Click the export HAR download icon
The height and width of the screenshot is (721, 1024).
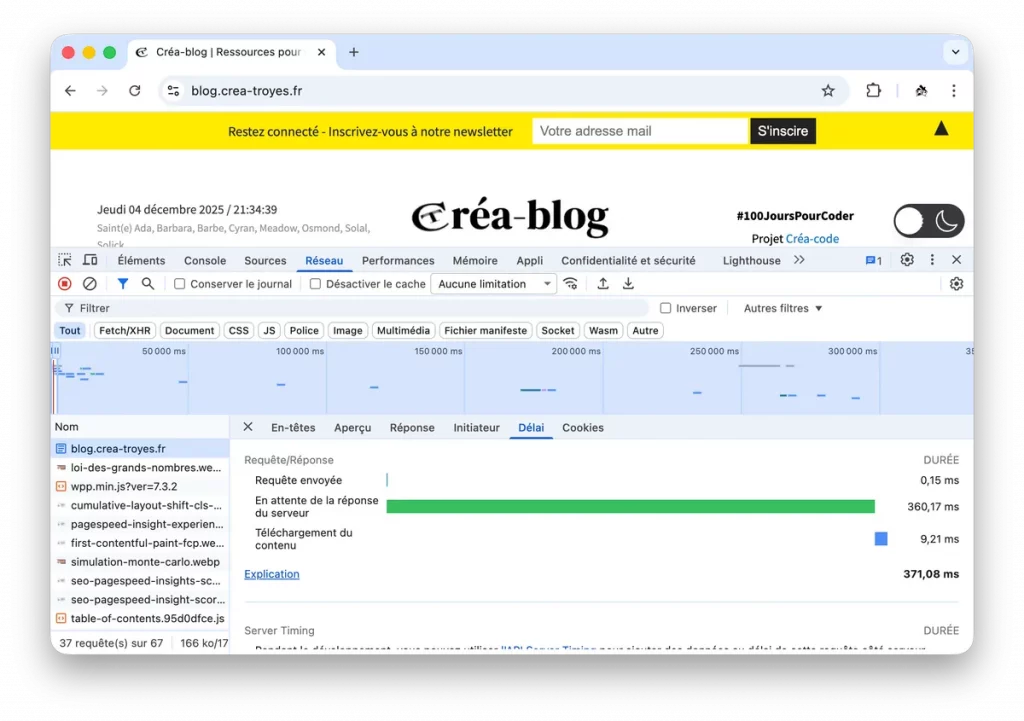point(628,284)
